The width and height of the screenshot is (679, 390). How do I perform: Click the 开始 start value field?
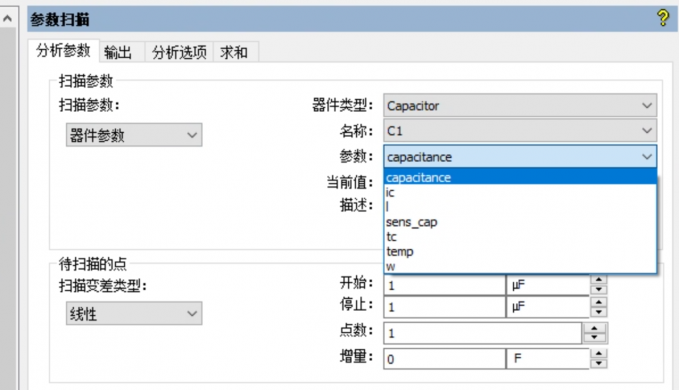point(444,285)
